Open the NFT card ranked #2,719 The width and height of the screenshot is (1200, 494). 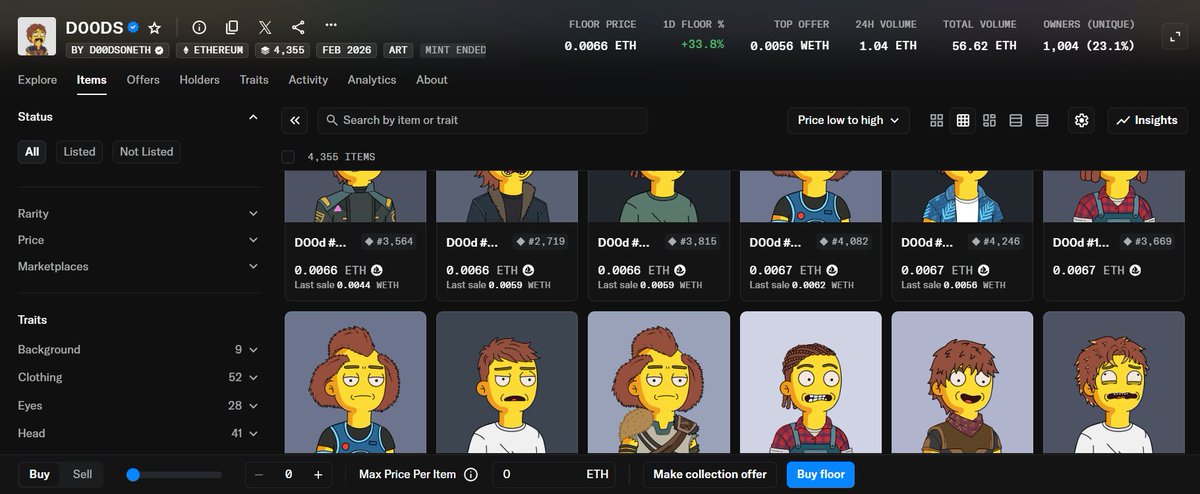coord(507,235)
